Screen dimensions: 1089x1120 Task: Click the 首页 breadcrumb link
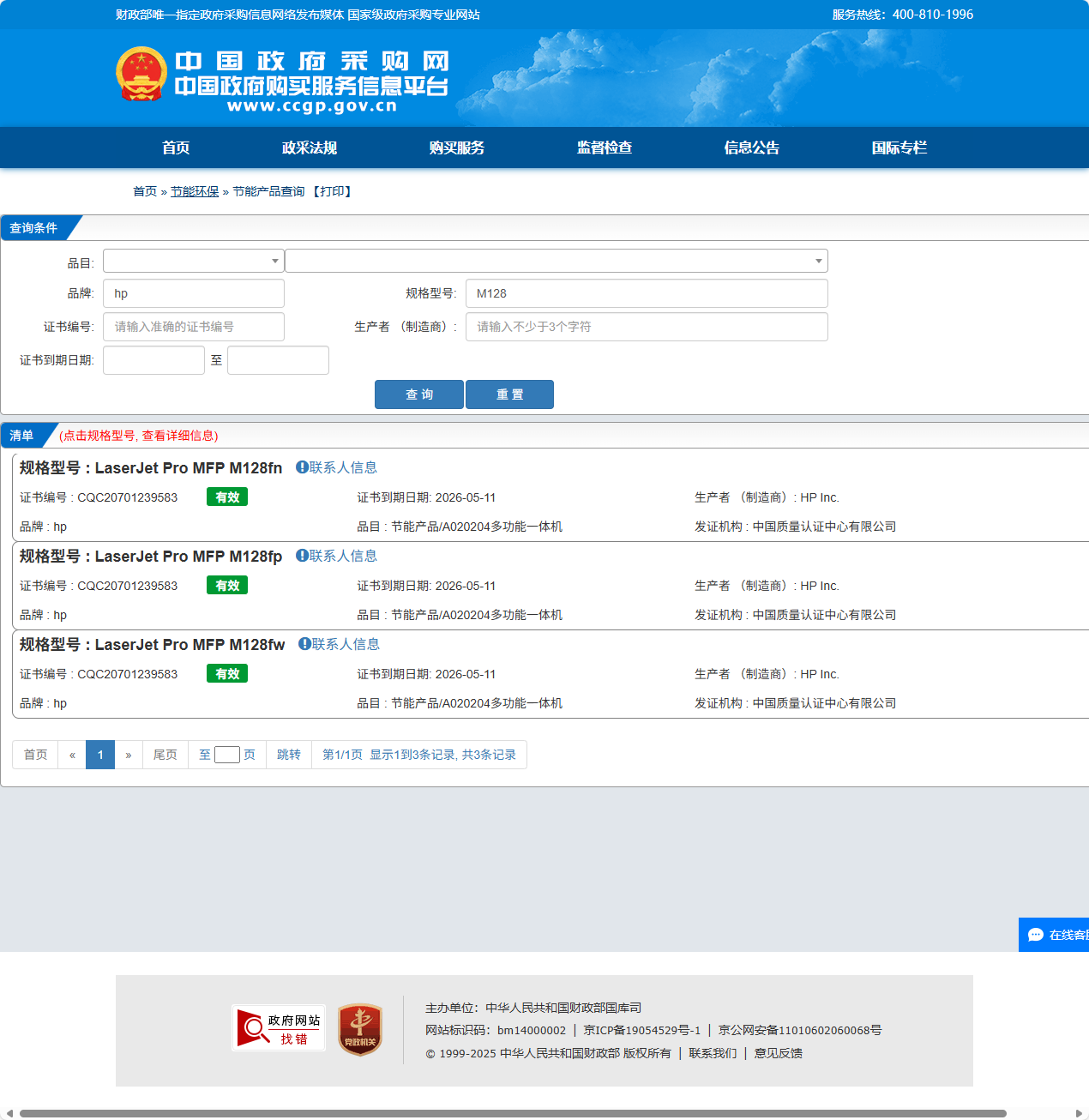coord(145,191)
